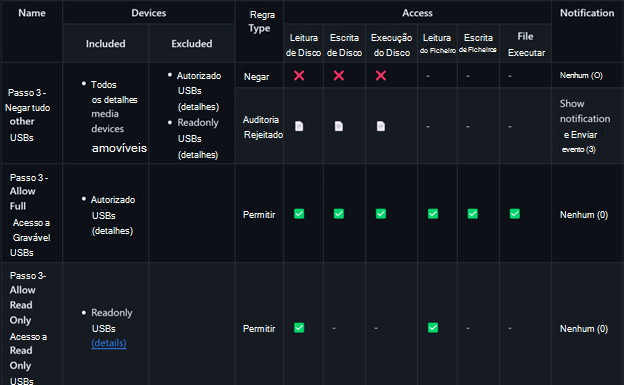Click 'Autorizado USBs (detalhes)' in the Included column
624x385 pixels.
[113, 215]
